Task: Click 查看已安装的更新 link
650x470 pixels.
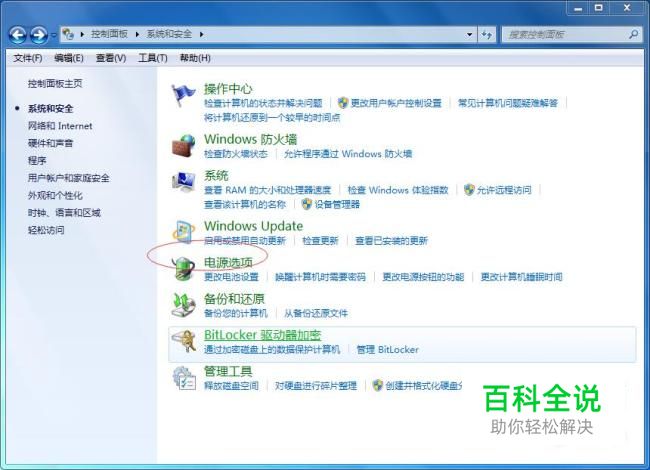Action: click(391, 241)
